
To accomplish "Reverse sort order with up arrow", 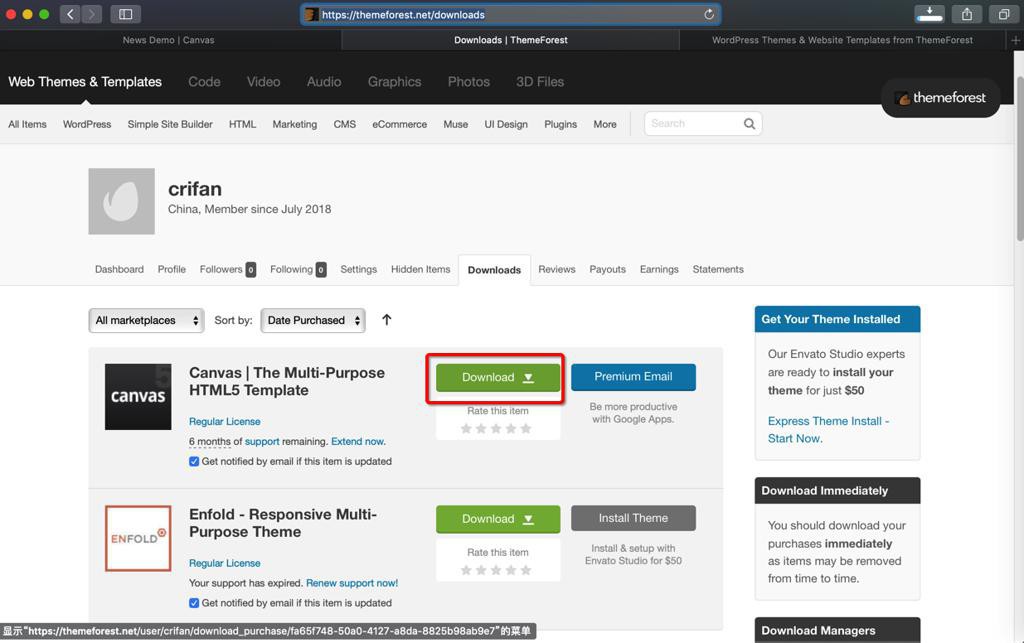I will [x=387, y=320].
